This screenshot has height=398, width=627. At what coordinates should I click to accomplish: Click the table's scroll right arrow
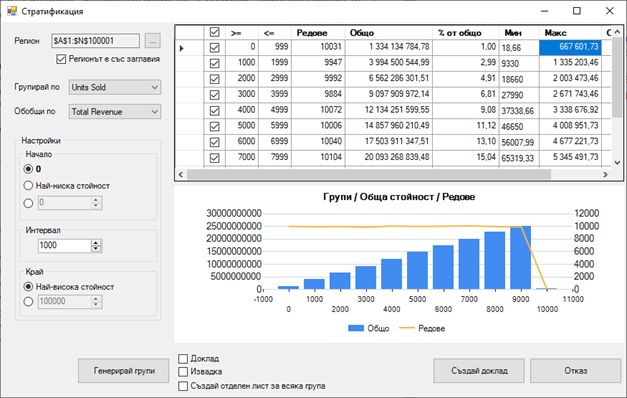(605, 174)
